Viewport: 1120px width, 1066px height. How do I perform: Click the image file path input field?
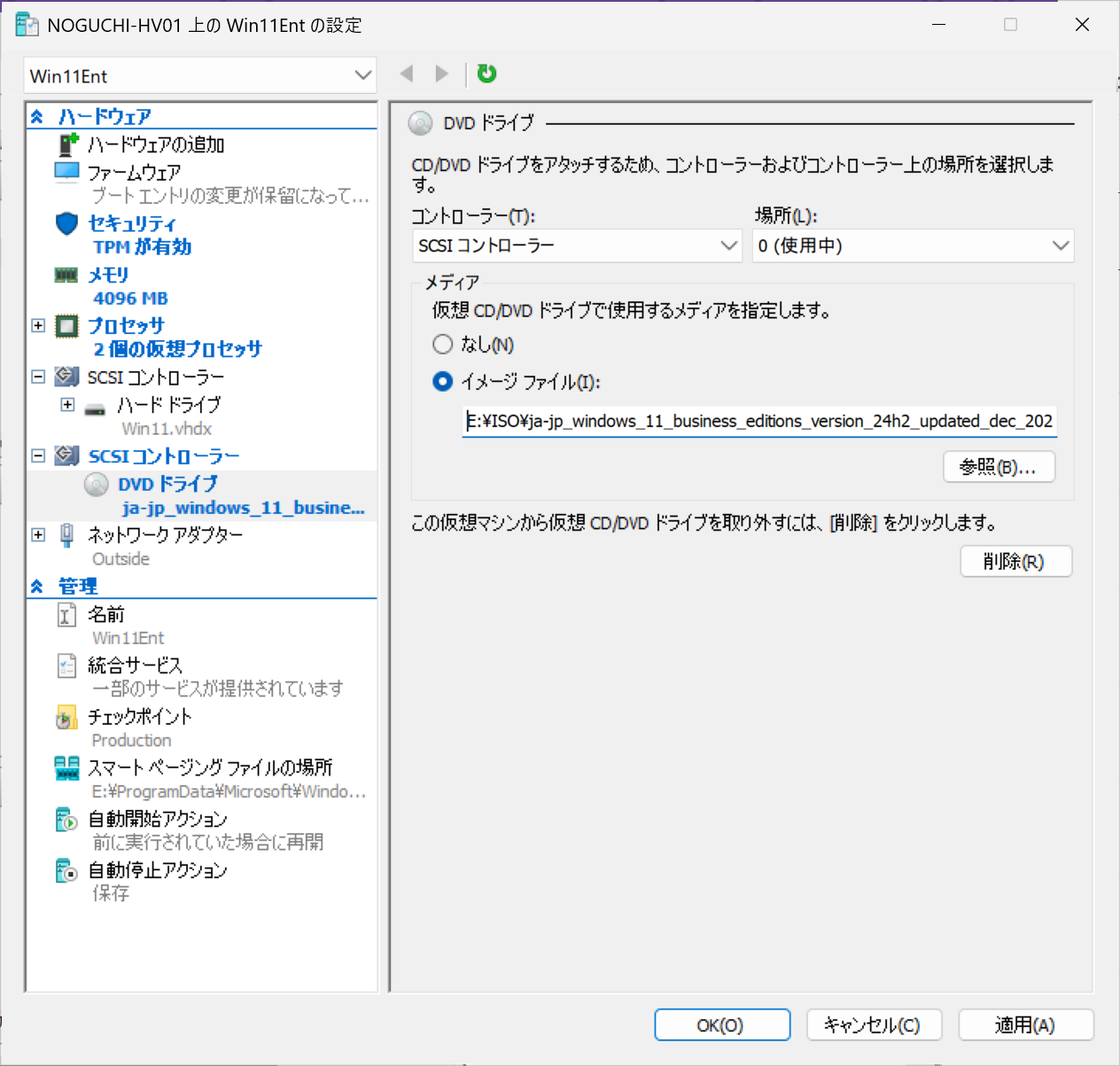(x=760, y=421)
